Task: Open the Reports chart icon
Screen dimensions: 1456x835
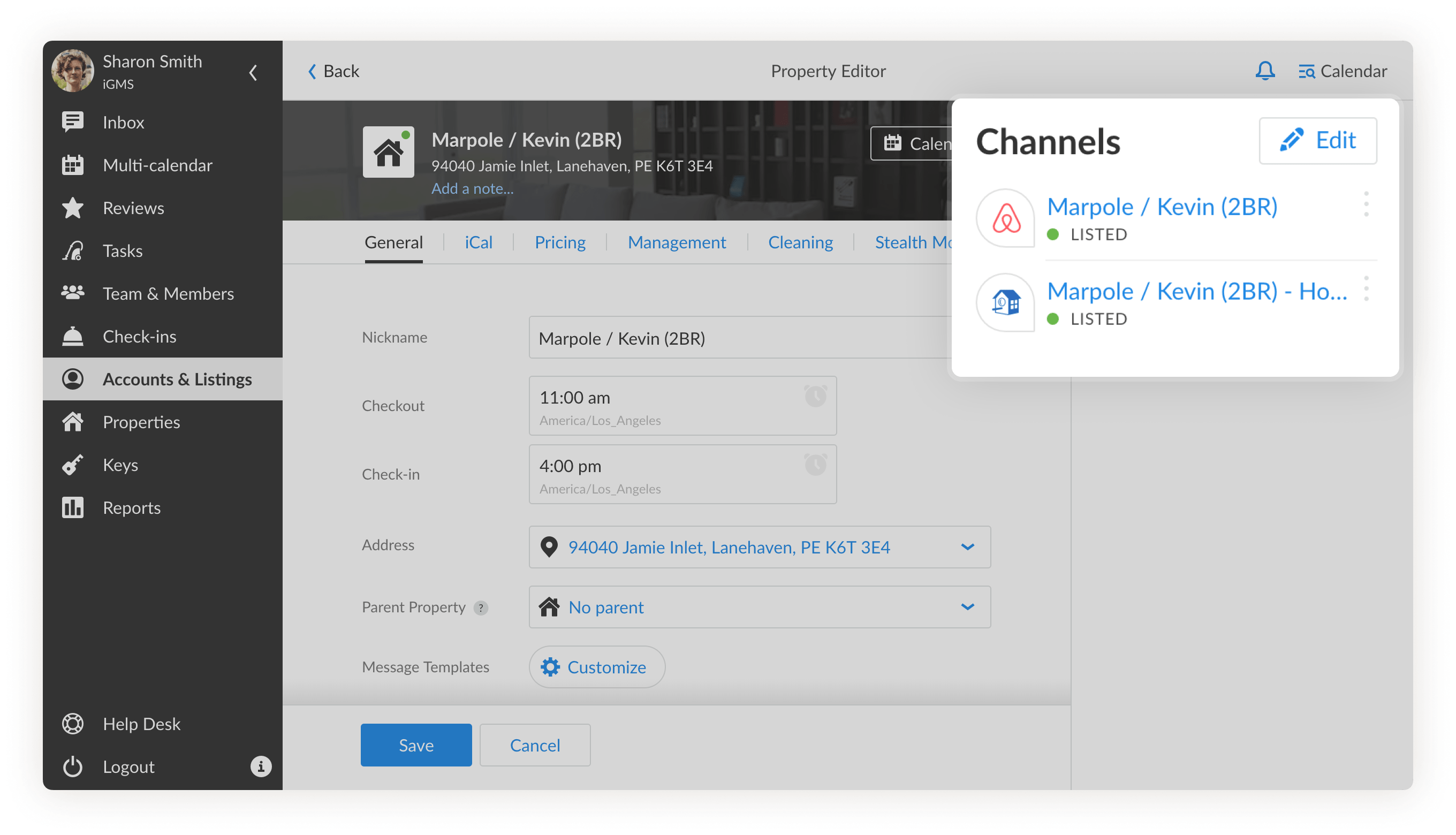Action: pos(73,507)
